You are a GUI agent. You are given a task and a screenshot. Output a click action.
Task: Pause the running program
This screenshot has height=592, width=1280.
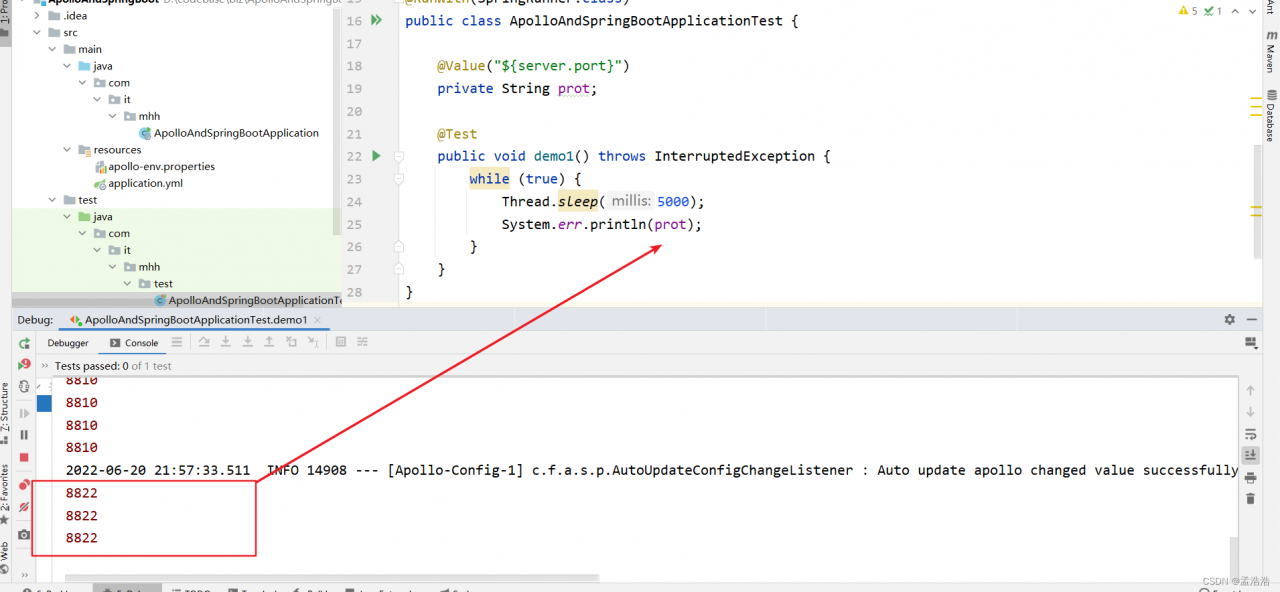[x=24, y=435]
